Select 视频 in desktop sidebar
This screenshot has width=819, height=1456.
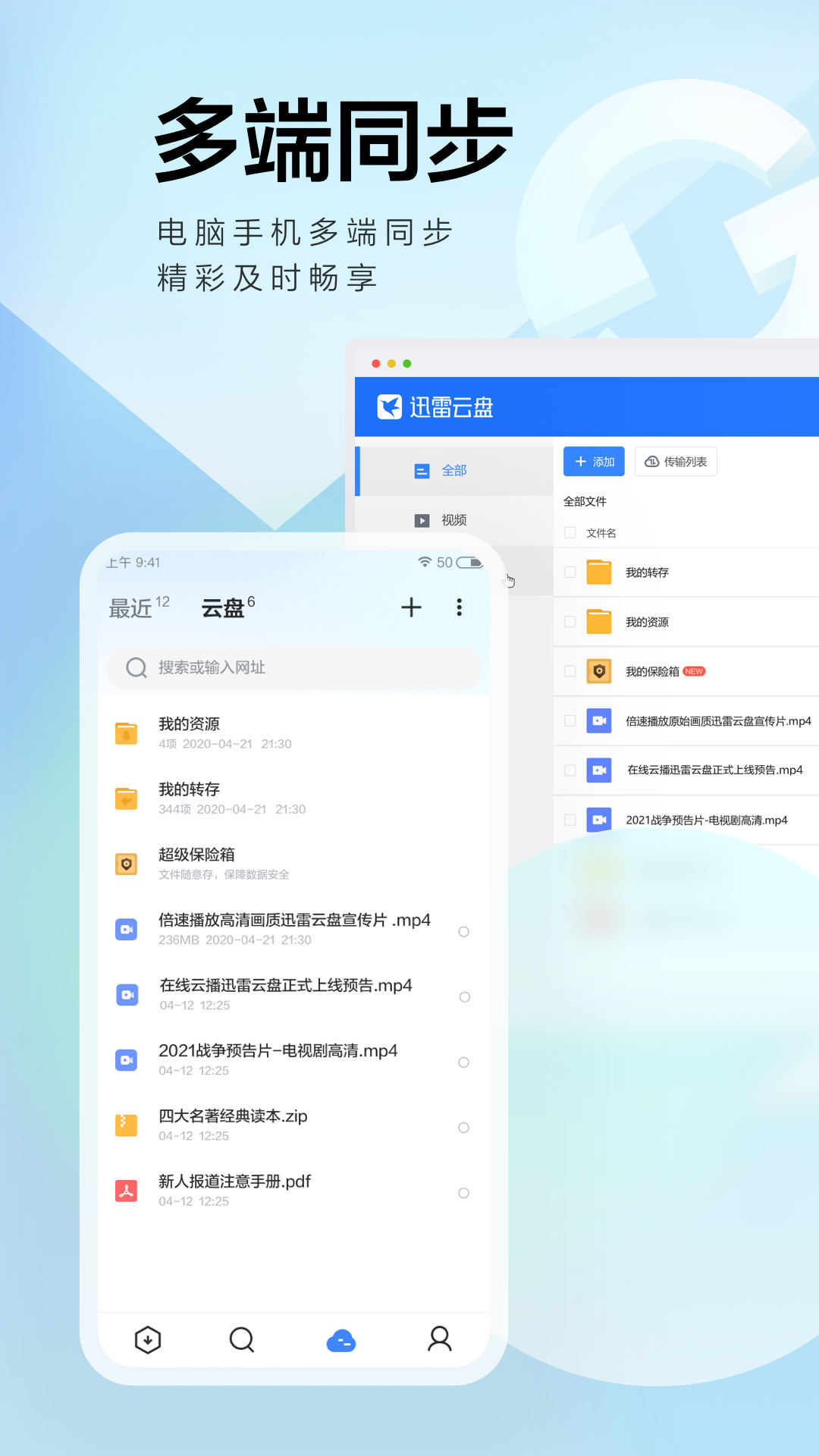(454, 520)
